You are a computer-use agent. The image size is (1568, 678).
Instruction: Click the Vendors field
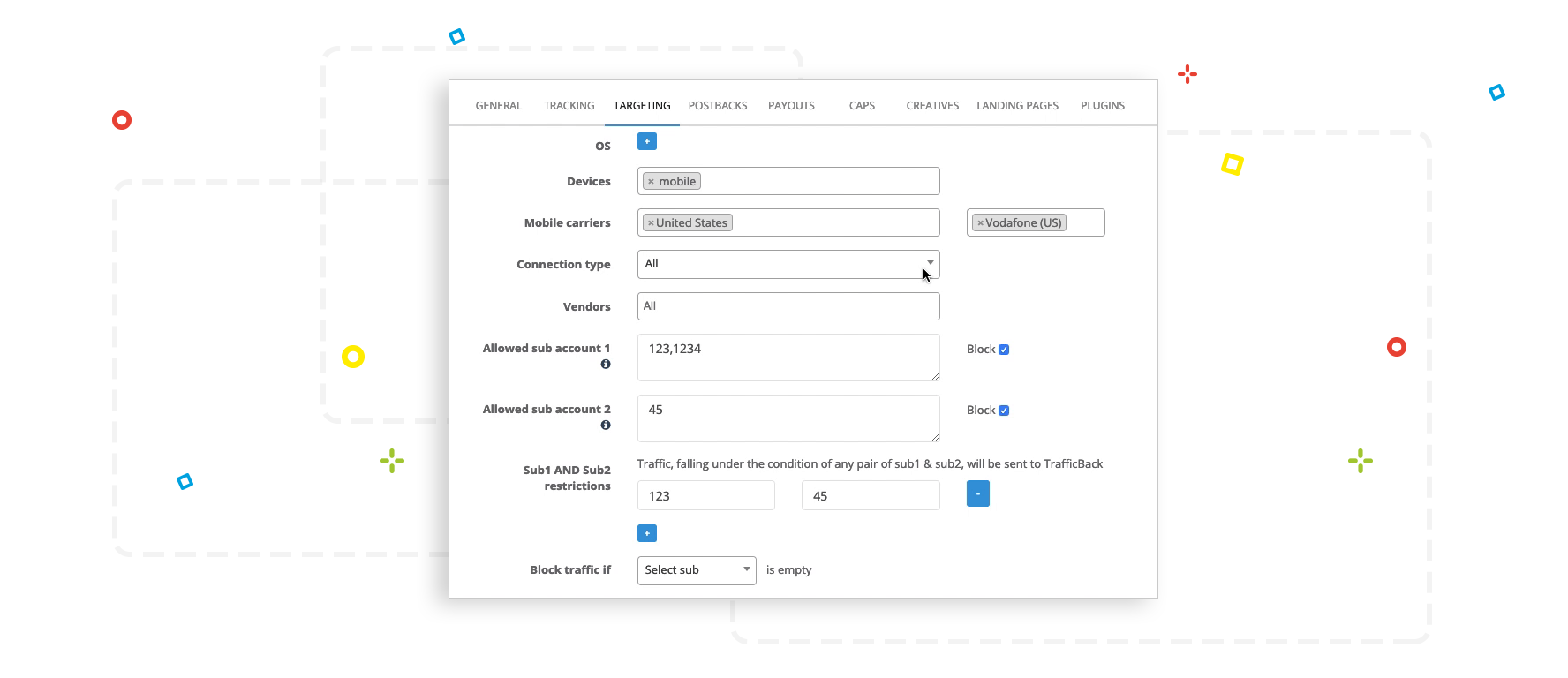click(x=788, y=306)
